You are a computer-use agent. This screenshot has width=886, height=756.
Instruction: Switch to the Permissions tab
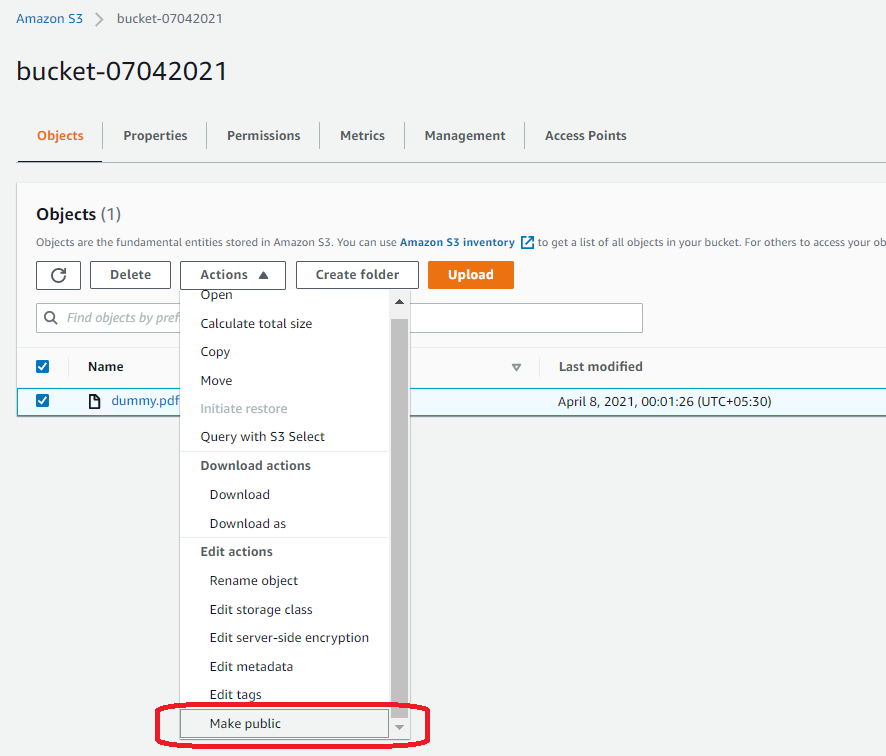(263, 135)
